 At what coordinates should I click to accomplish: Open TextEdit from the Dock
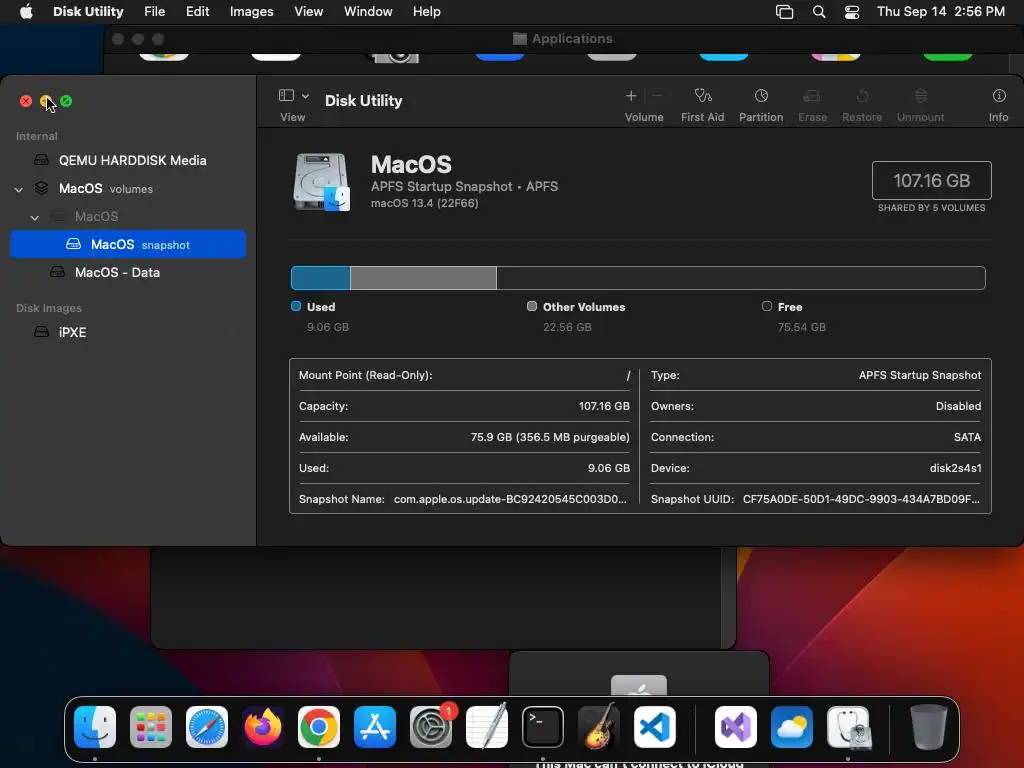pyautogui.click(x=487, y=726)
